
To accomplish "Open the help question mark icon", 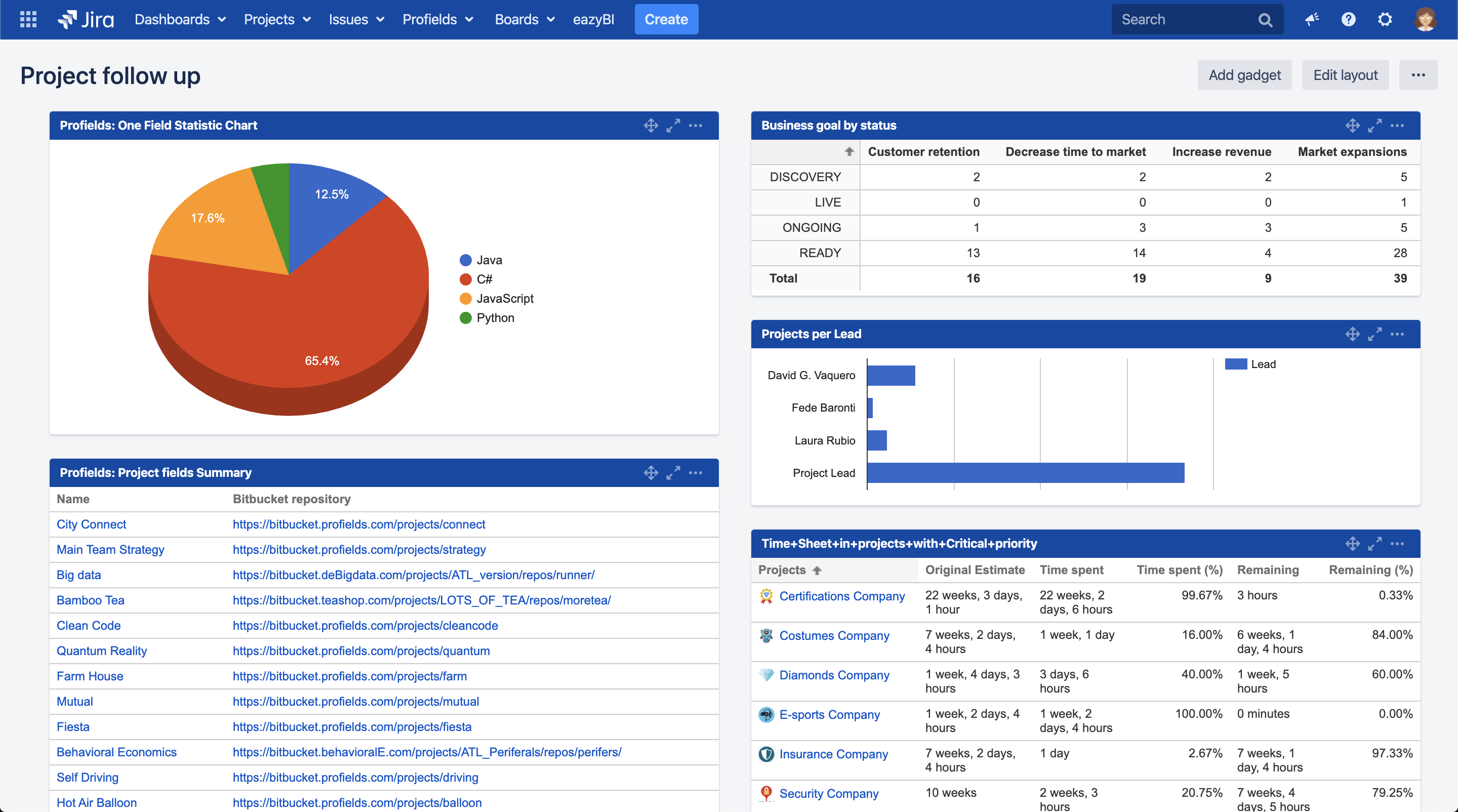I will (1348, 20).
